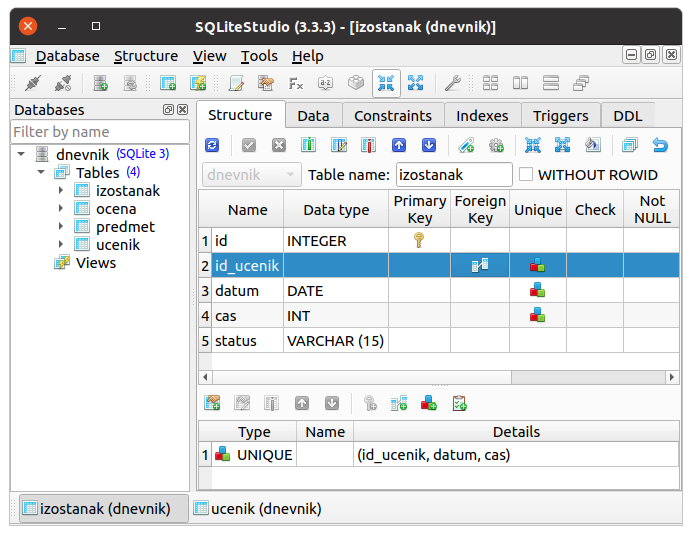
Task: Expand the izostanak table node
Action: click(61, 191)
